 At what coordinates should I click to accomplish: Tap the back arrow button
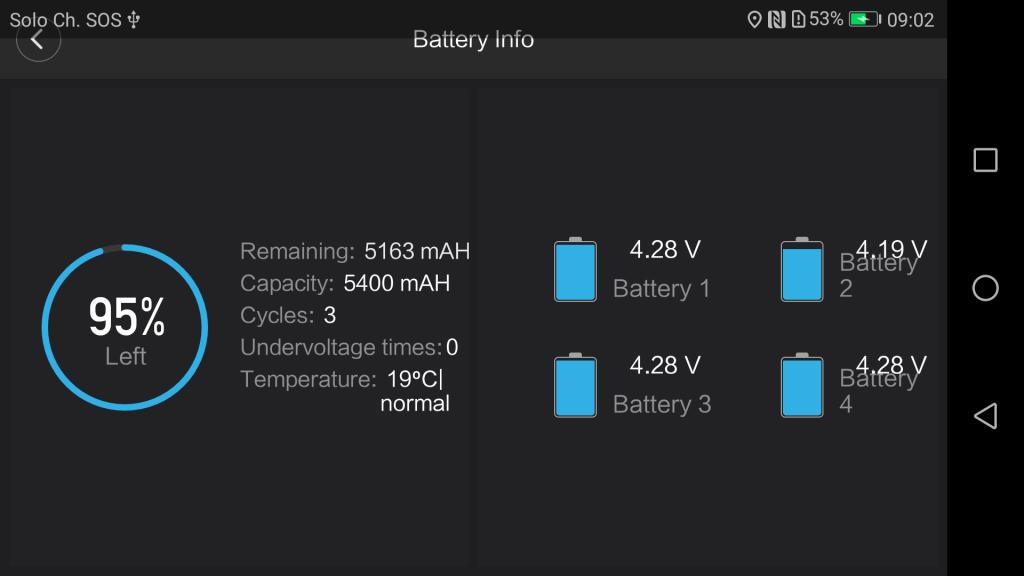pyautogui.click(x=38, y=40)
